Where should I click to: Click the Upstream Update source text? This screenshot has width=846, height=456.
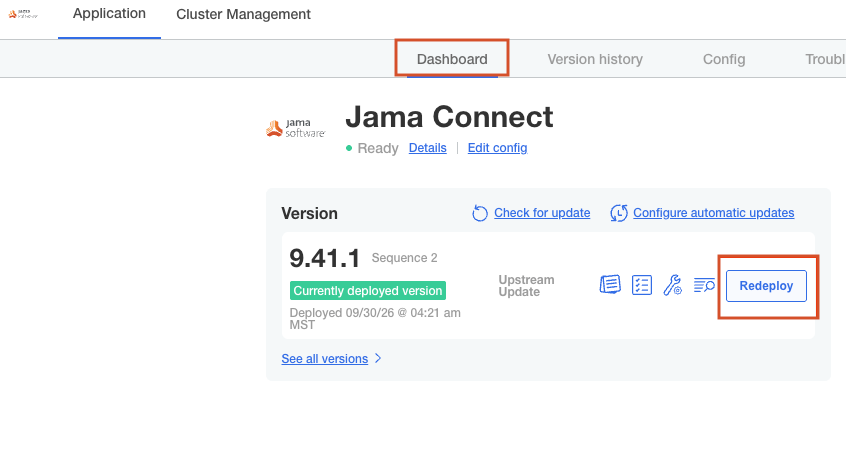click(x=526, y=286)
